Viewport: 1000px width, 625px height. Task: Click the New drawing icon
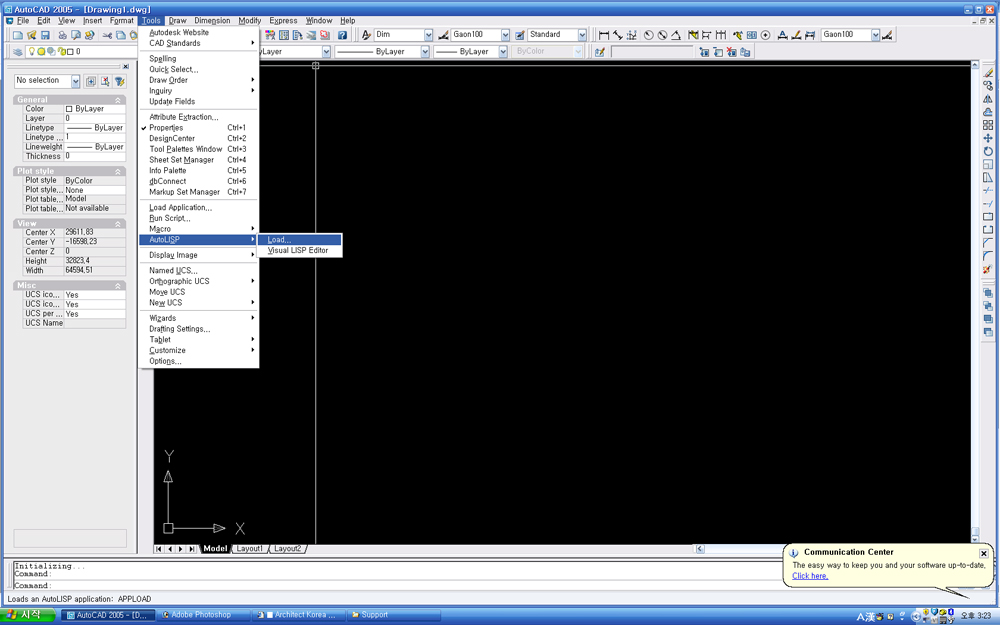[x=18, y=35]
